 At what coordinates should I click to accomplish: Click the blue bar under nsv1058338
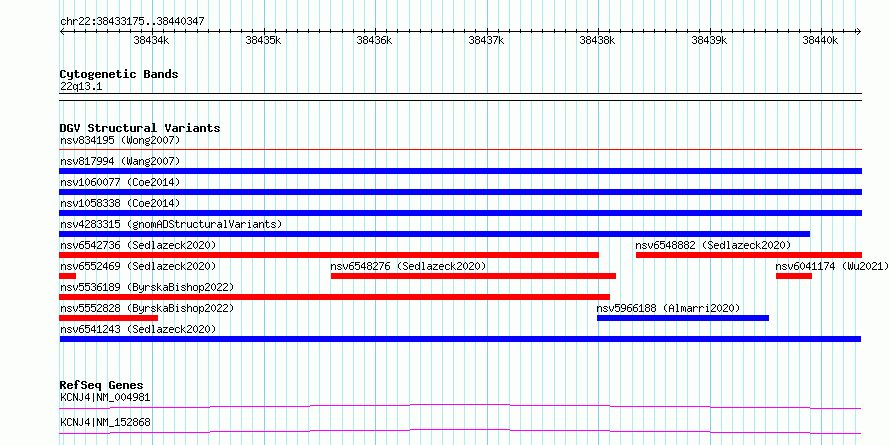click(460, 213)
